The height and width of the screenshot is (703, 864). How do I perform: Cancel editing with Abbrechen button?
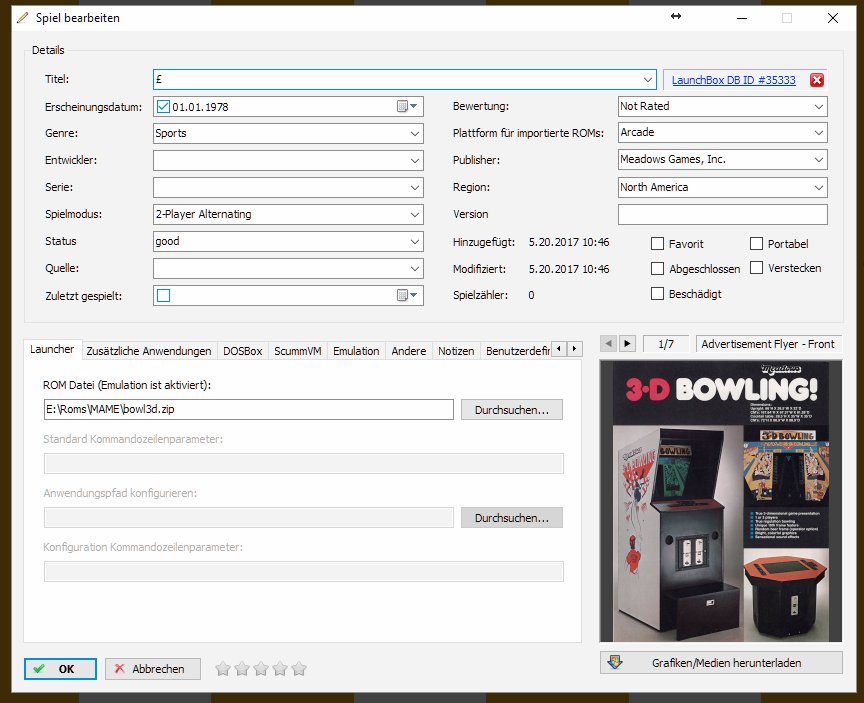153,669
